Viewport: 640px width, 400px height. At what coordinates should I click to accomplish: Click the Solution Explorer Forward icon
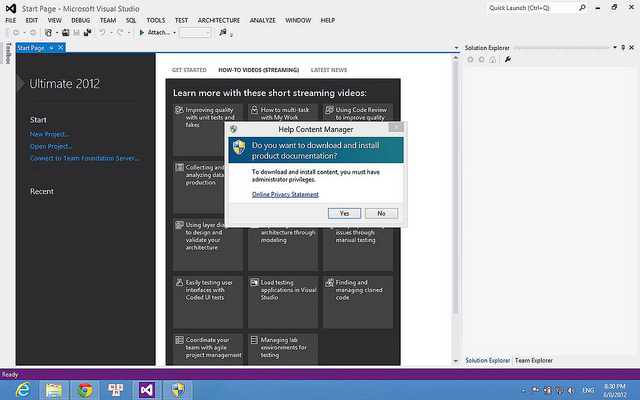[x=481, y=60]
